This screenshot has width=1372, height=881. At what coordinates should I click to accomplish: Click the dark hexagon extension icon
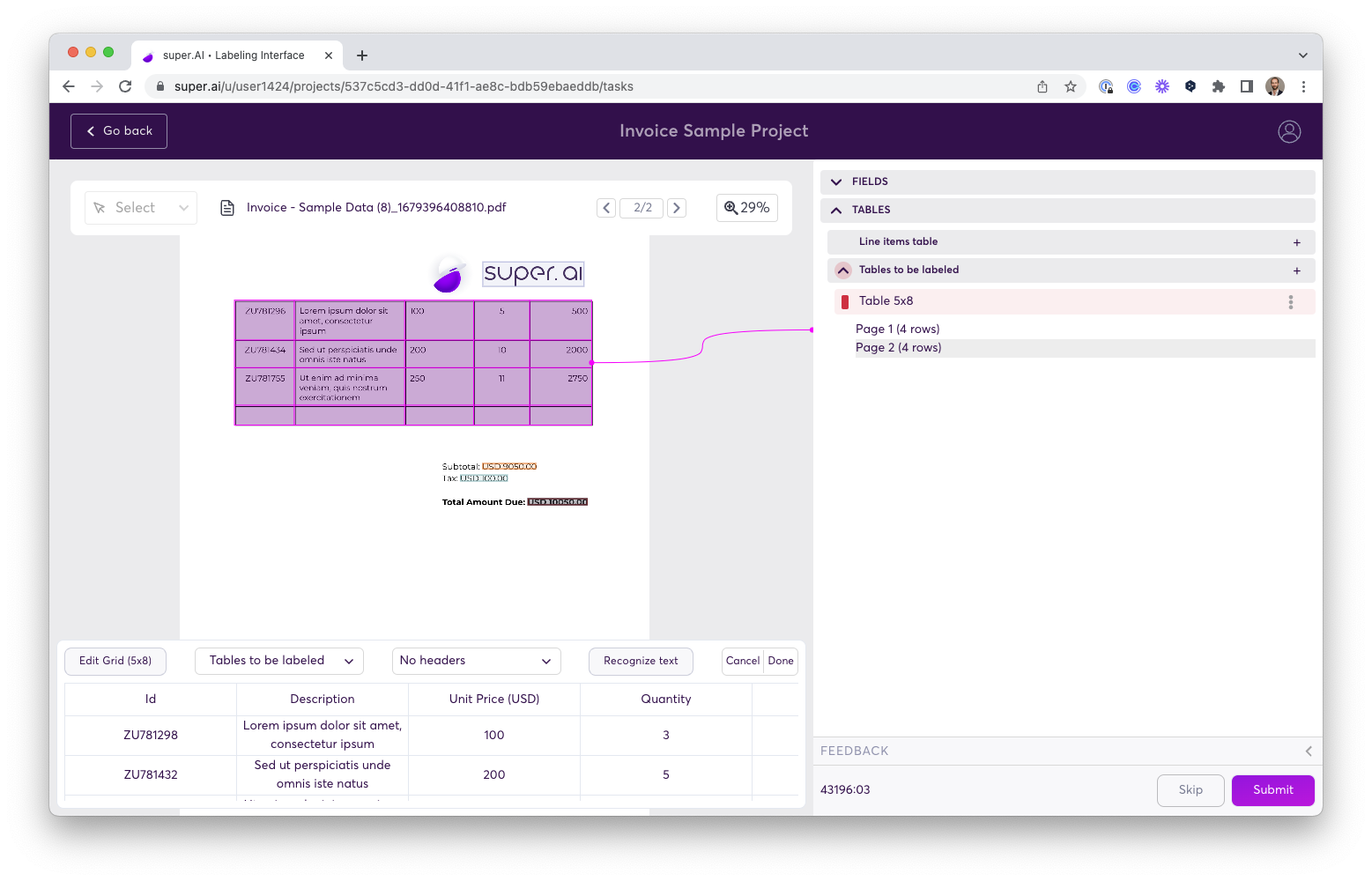[x=1190, y=86]
